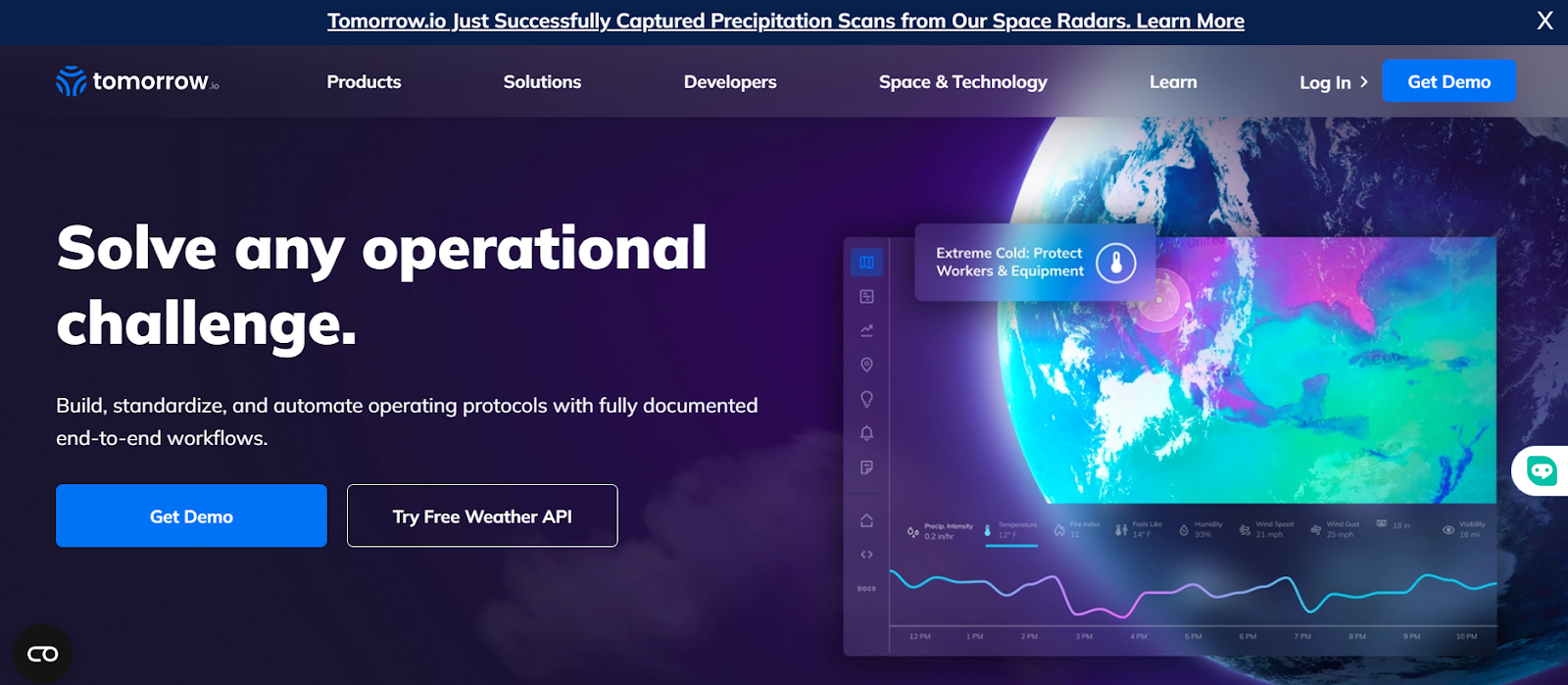Select the Humidity droplet icon

click(x=1184, y=530)
